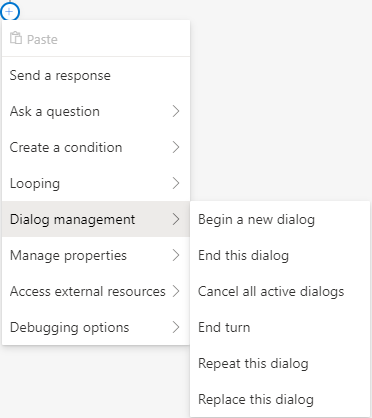Choose Replace this dialog
Image resolution: width=372 pixels, height=418 pixels.
pos(280,399)
